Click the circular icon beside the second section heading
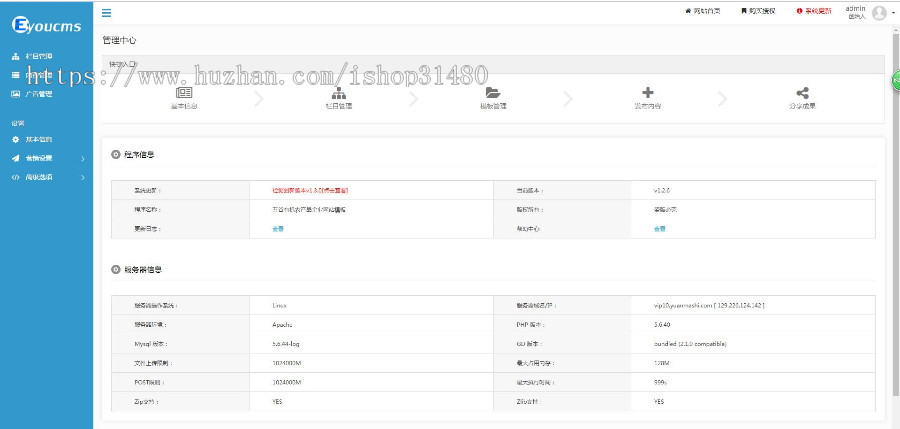 tap(115, 269)
